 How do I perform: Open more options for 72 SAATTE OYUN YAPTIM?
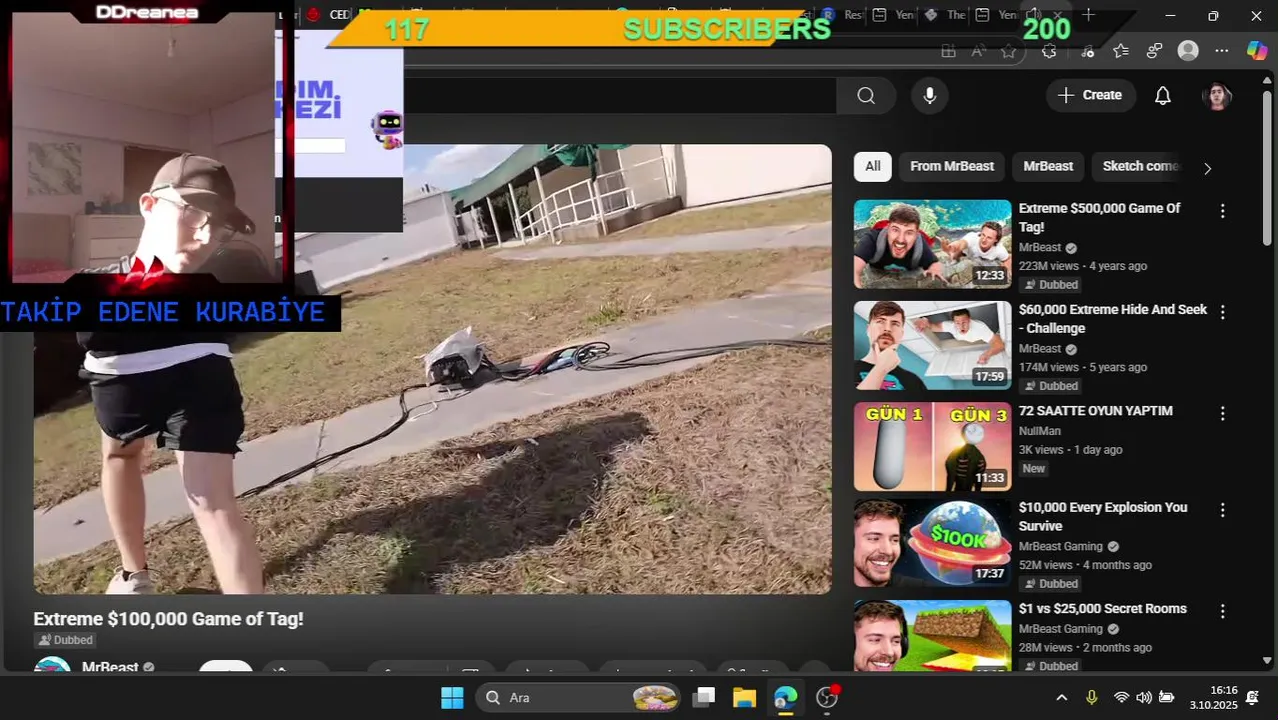coord(1222,413)
